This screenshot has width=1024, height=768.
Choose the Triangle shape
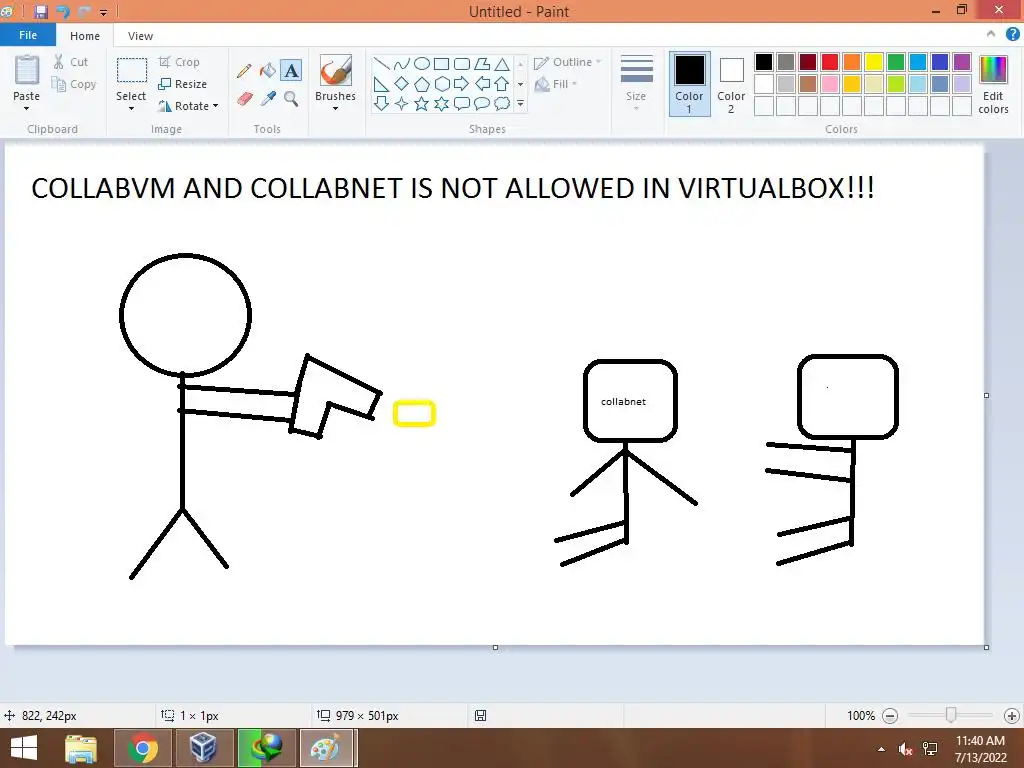coord(502,63)
